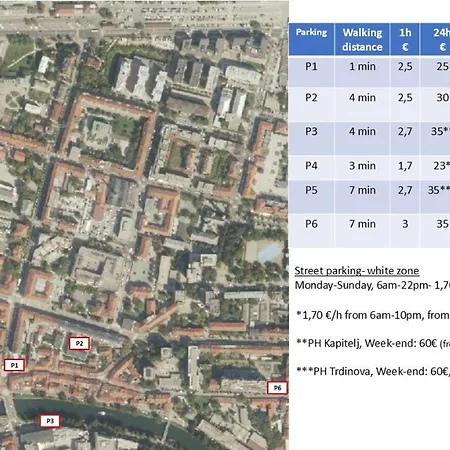The height and width of the screenshot is (450, 450).
Task: Select the P5 row label
Action: 311,190
